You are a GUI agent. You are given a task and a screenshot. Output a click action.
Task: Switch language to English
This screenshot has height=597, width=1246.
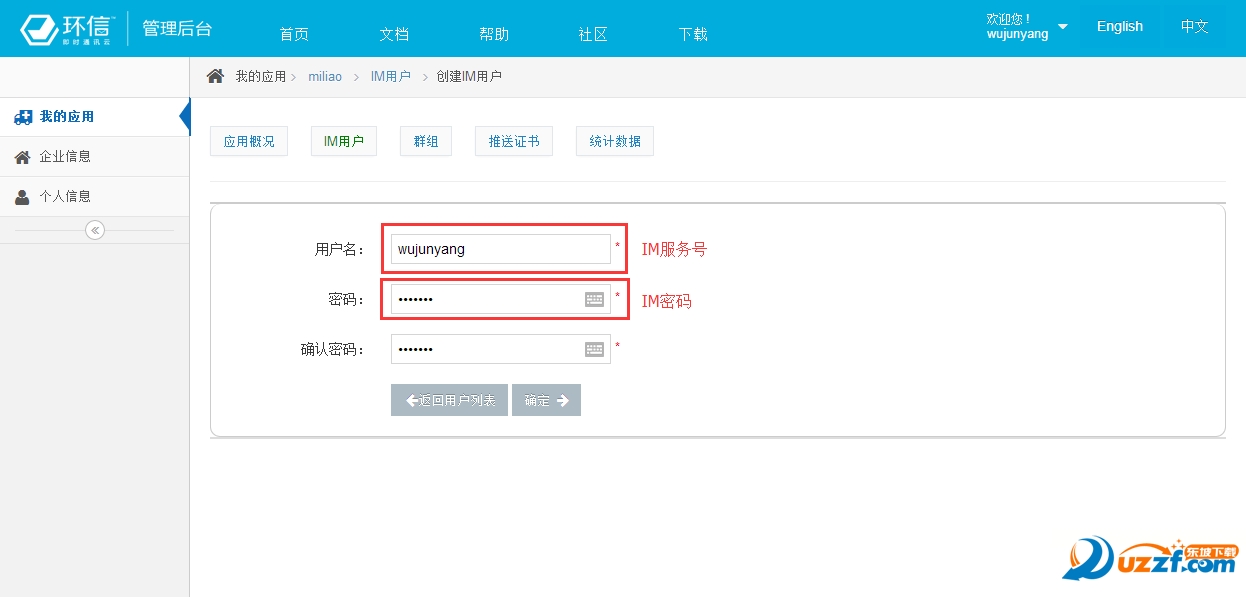pos(1119,27)
